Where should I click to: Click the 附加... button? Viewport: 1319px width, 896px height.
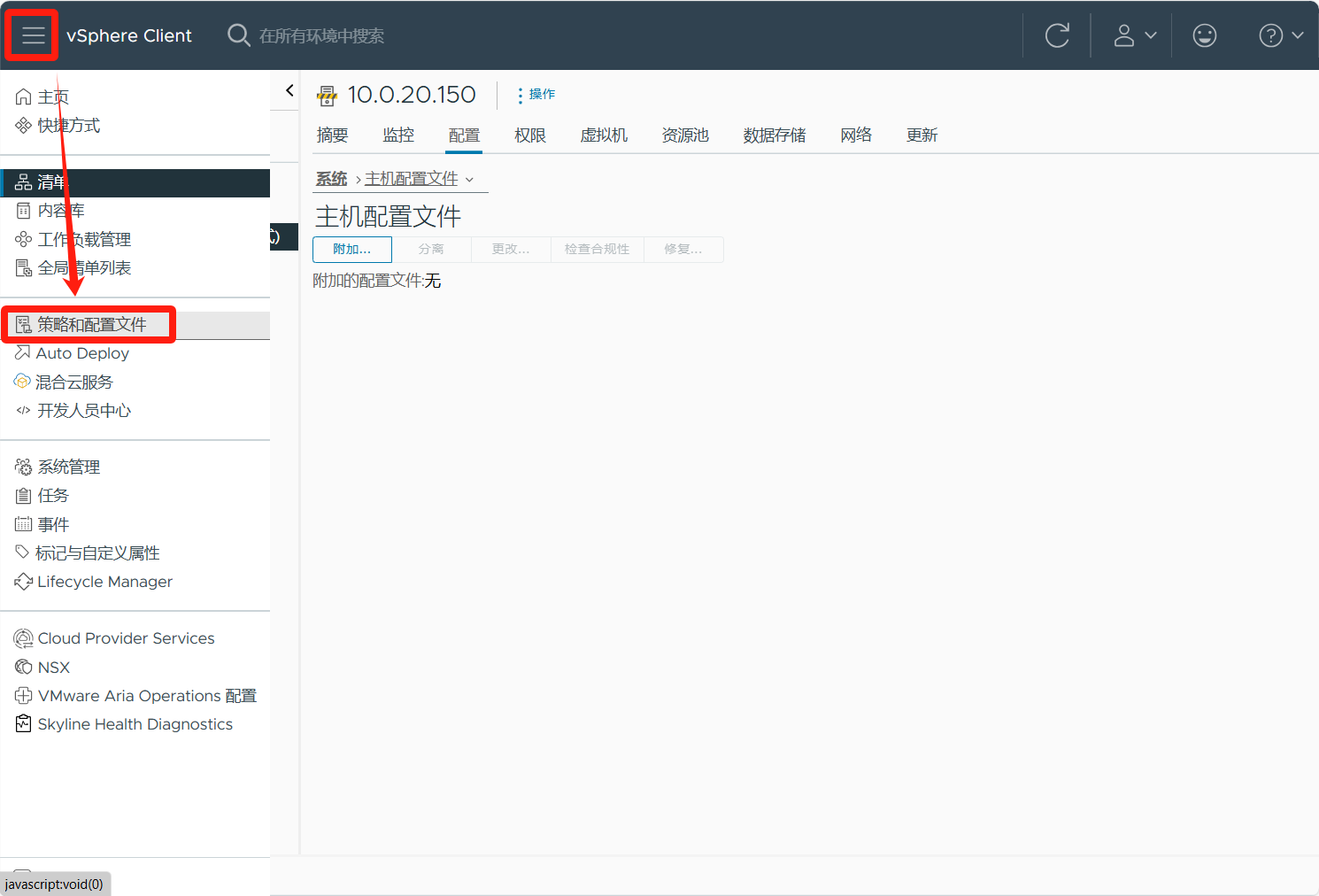[x=351, y=250]
